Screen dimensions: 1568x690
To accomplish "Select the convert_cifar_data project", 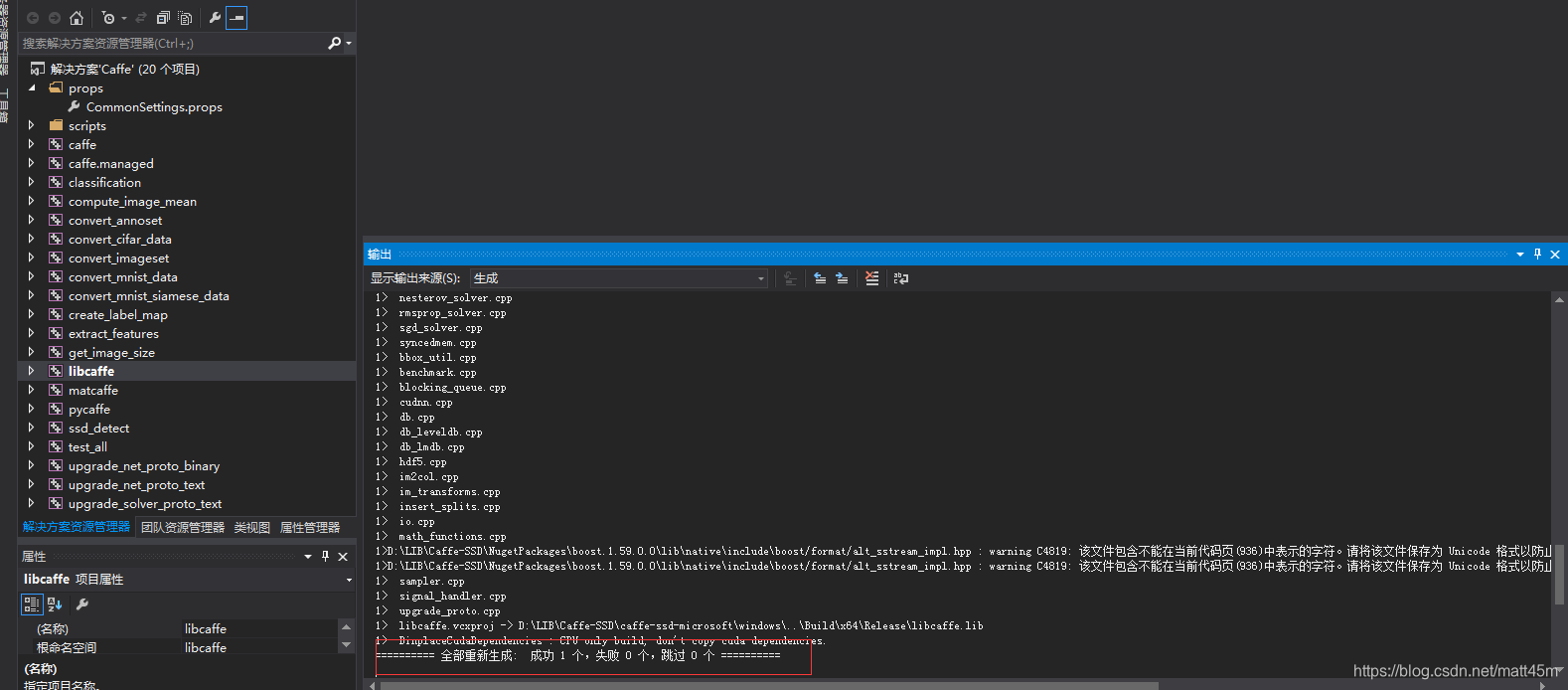I will (120, 239).
